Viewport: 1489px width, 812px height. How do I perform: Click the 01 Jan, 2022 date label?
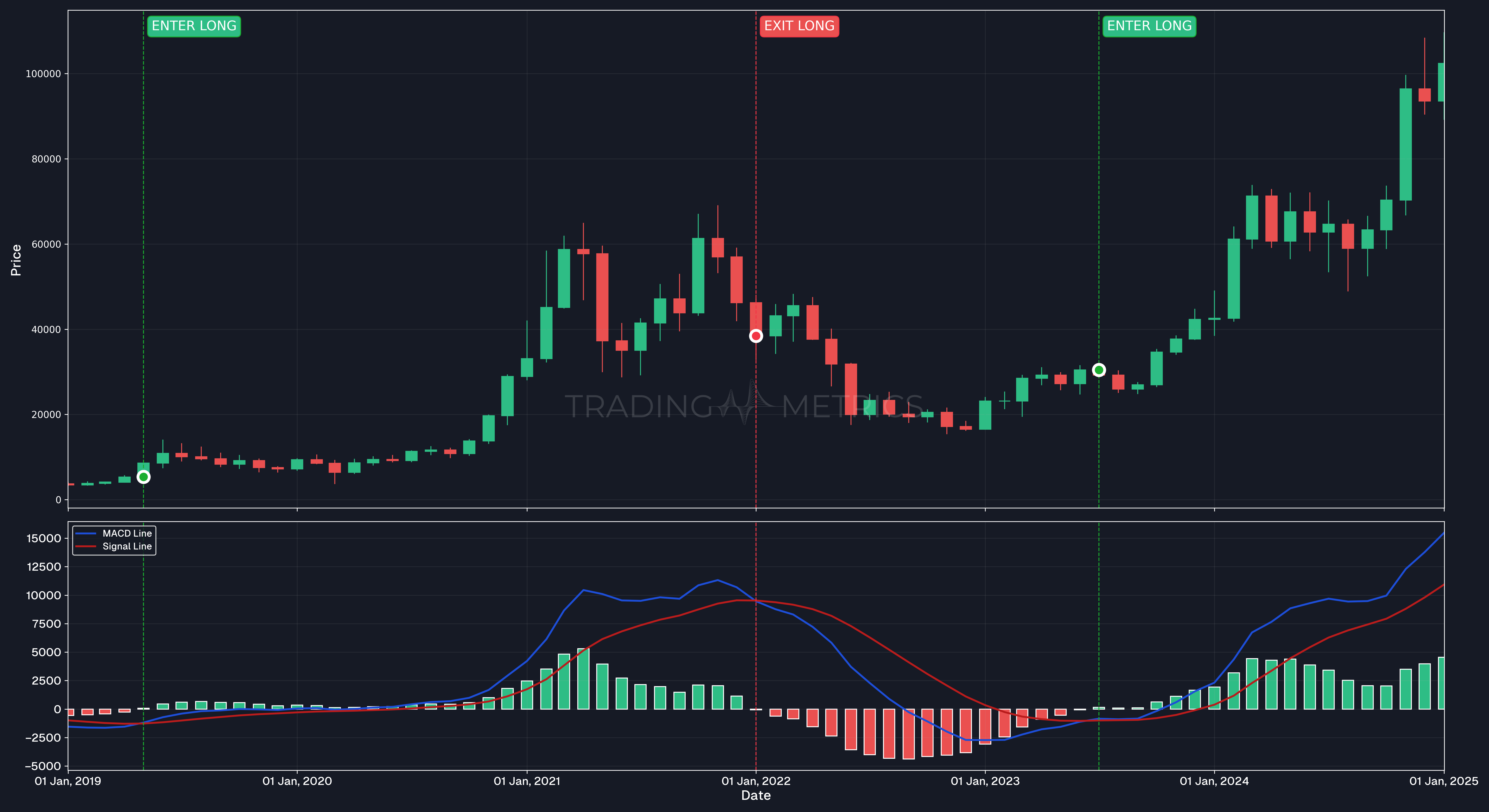(756, 781)
